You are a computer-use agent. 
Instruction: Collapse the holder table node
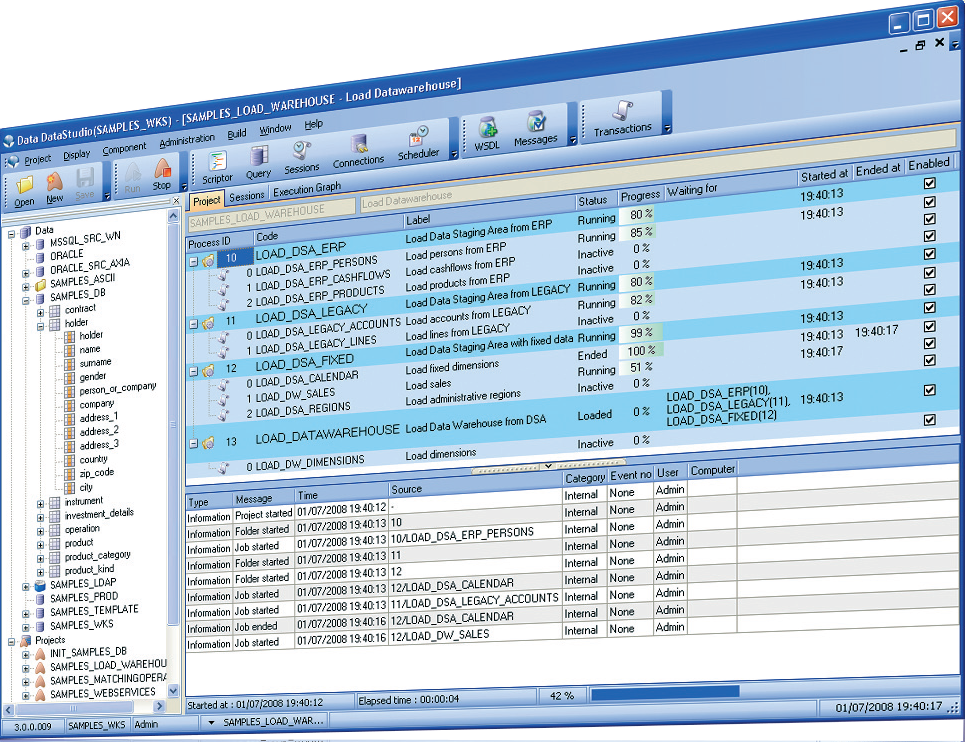[x=41, y=324]
